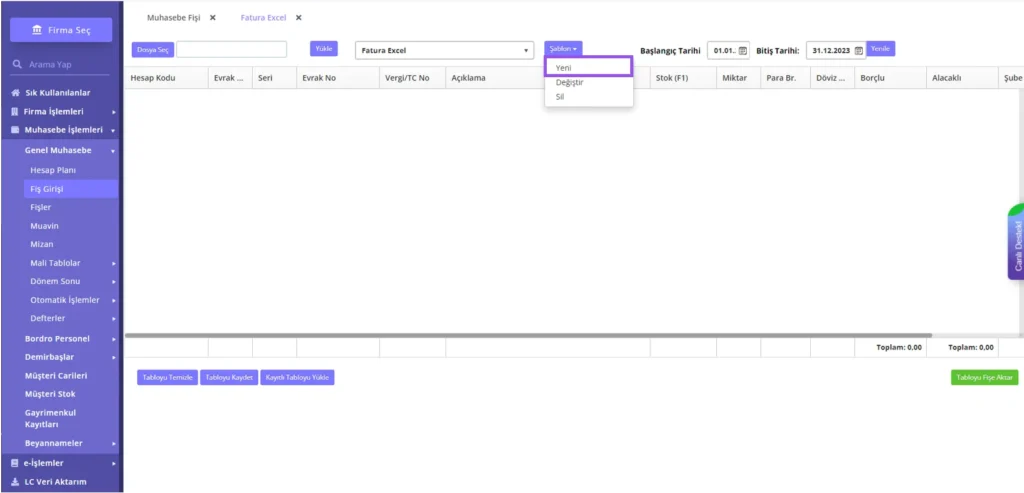The height and width of the screenshot is (493, 1024).
Task: Open Mizan page
Action: click(x=42, y=244)
